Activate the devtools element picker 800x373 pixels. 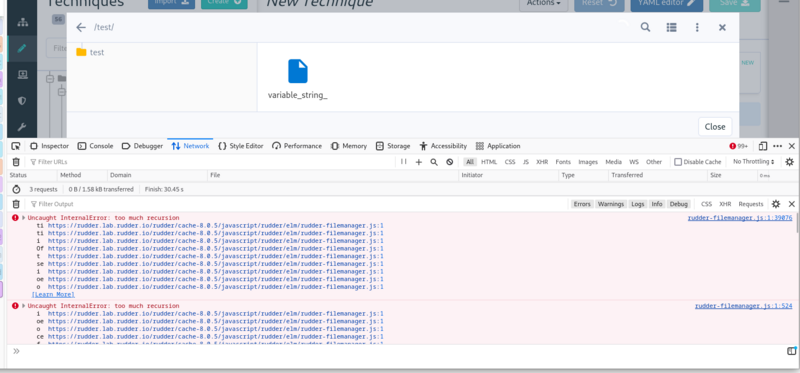click(x=16, y=146)
